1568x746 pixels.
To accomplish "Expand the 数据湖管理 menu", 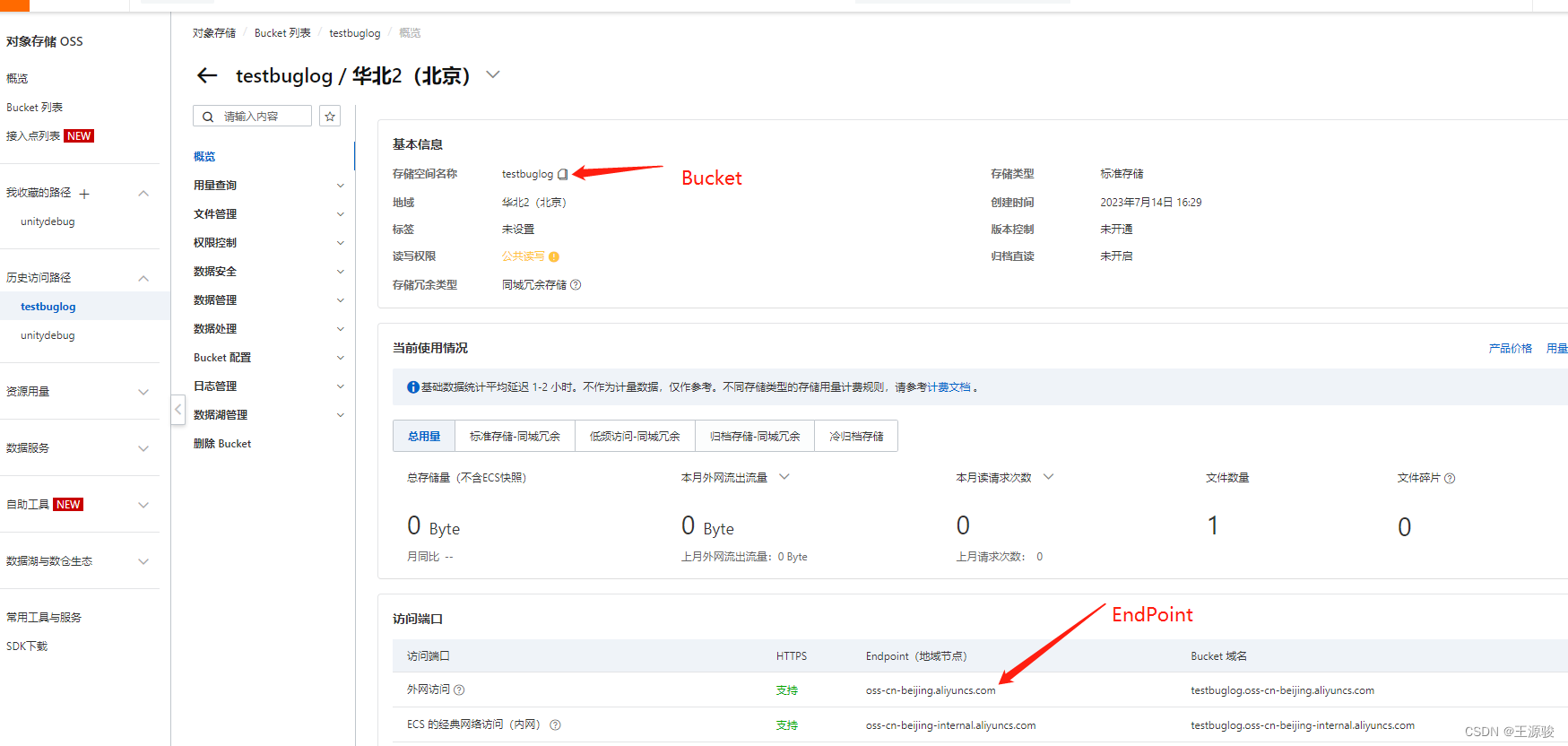I will [x=340, y=415].
